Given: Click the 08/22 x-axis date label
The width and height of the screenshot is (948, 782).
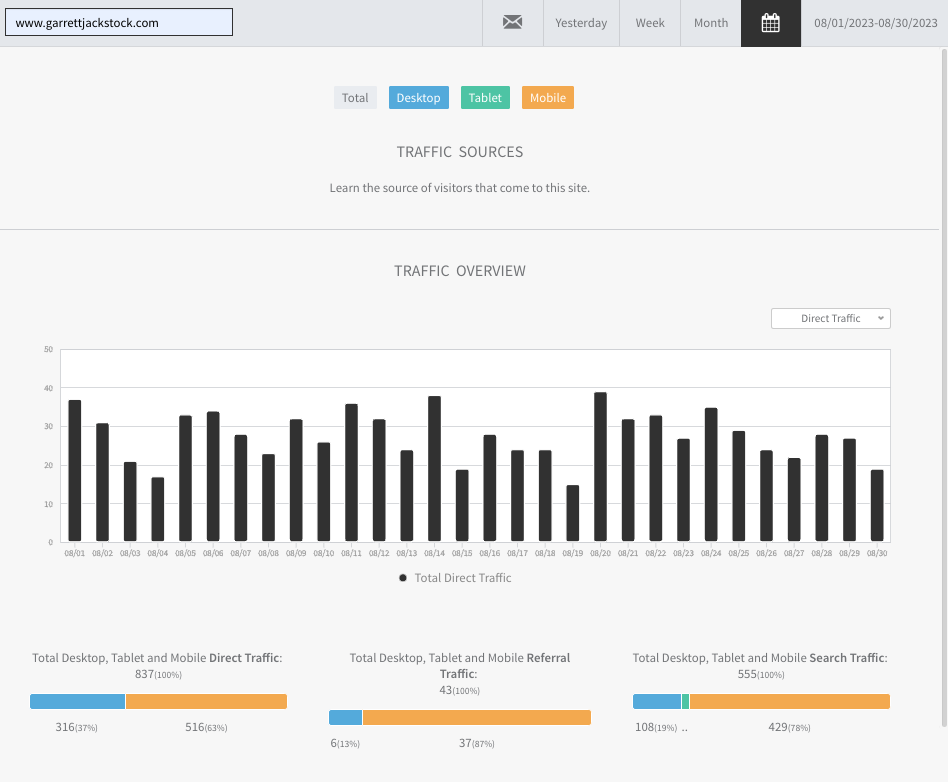Looking at the screenshot, I should point(655,553).
